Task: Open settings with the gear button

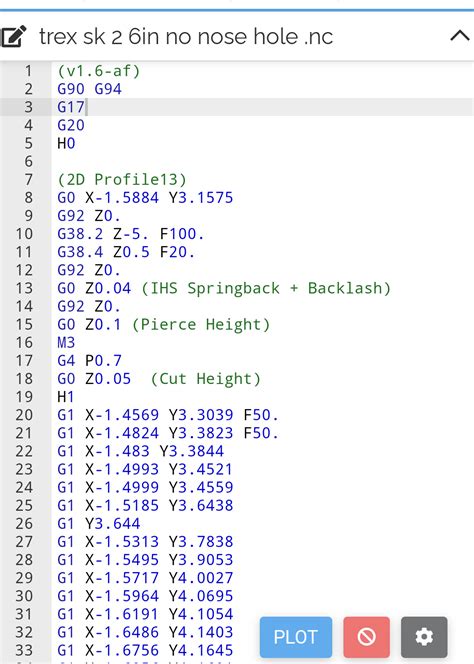Action: click(424, 637)
